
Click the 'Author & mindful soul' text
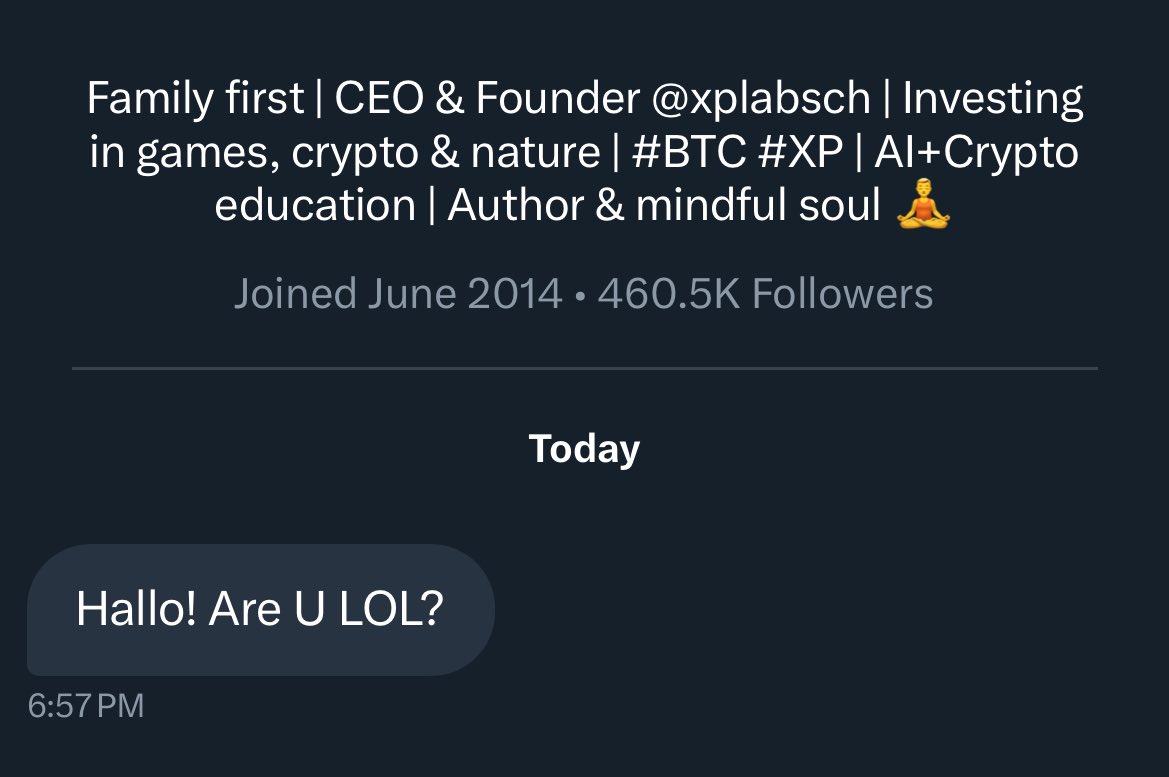(x=664, y=205)
